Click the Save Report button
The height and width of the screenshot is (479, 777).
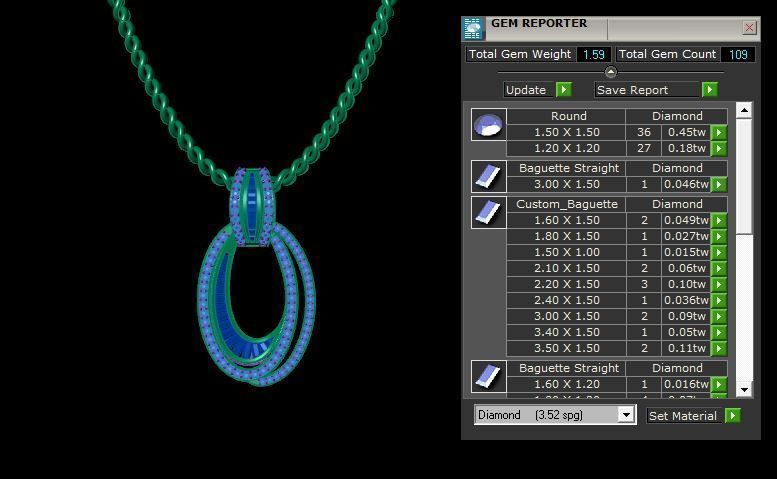point(647,90)
